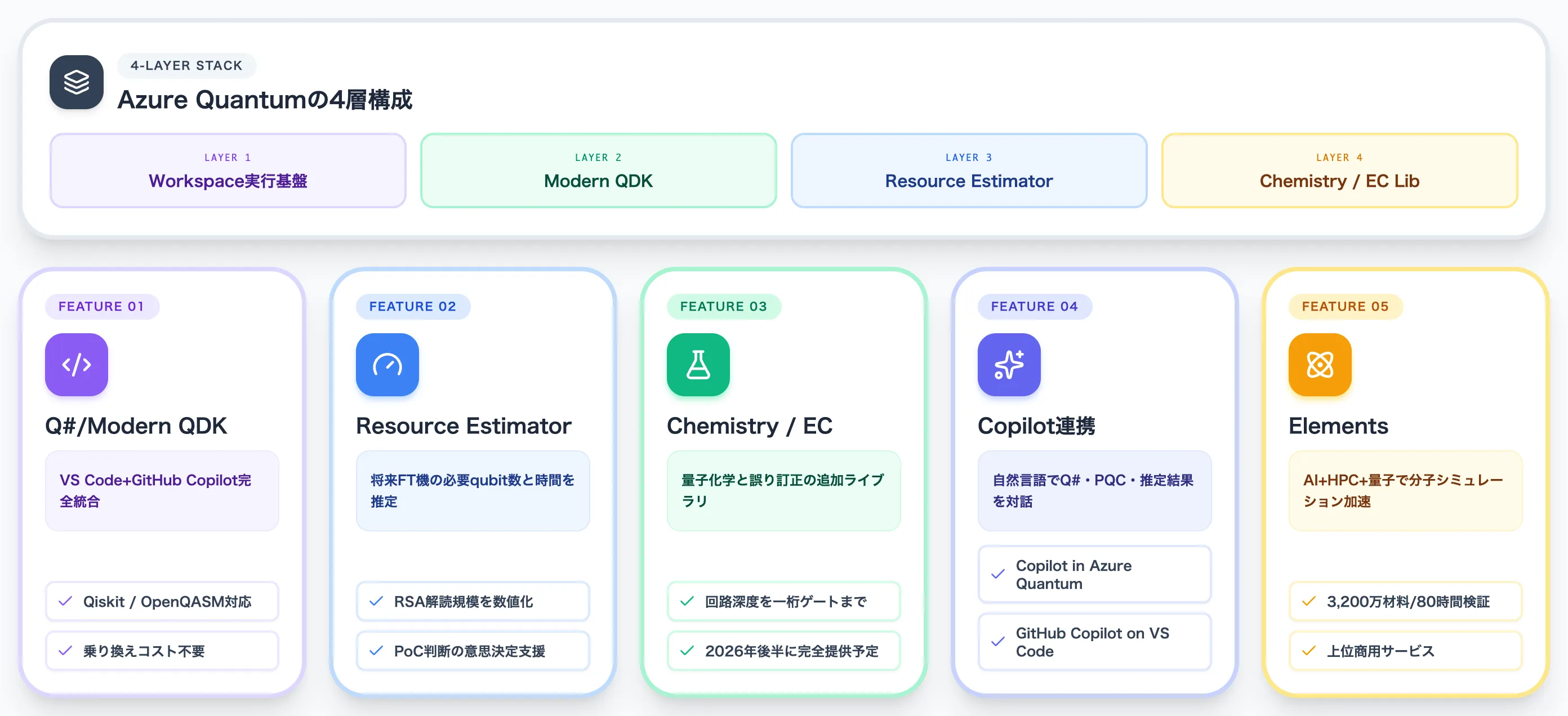Click the Resource Estimator card title
1568x716 pixels.
tap(464, 426)
